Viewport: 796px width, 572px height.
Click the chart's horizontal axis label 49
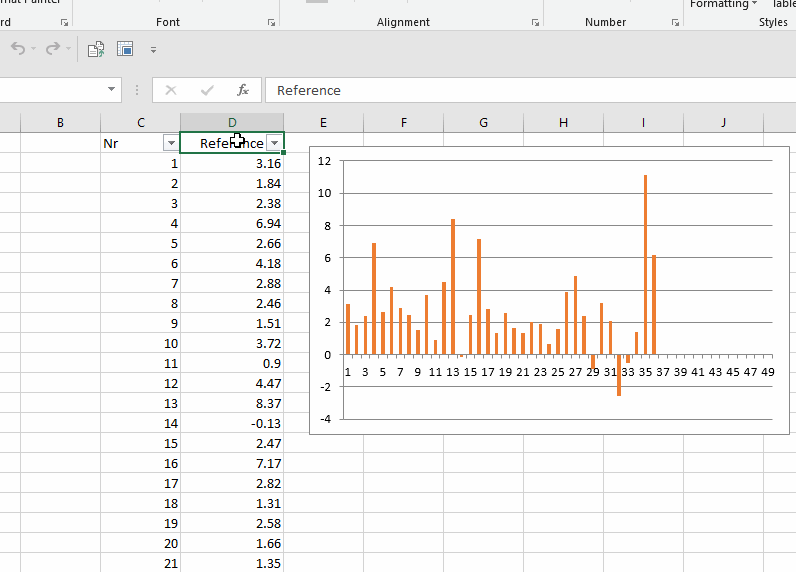point(768,372)
